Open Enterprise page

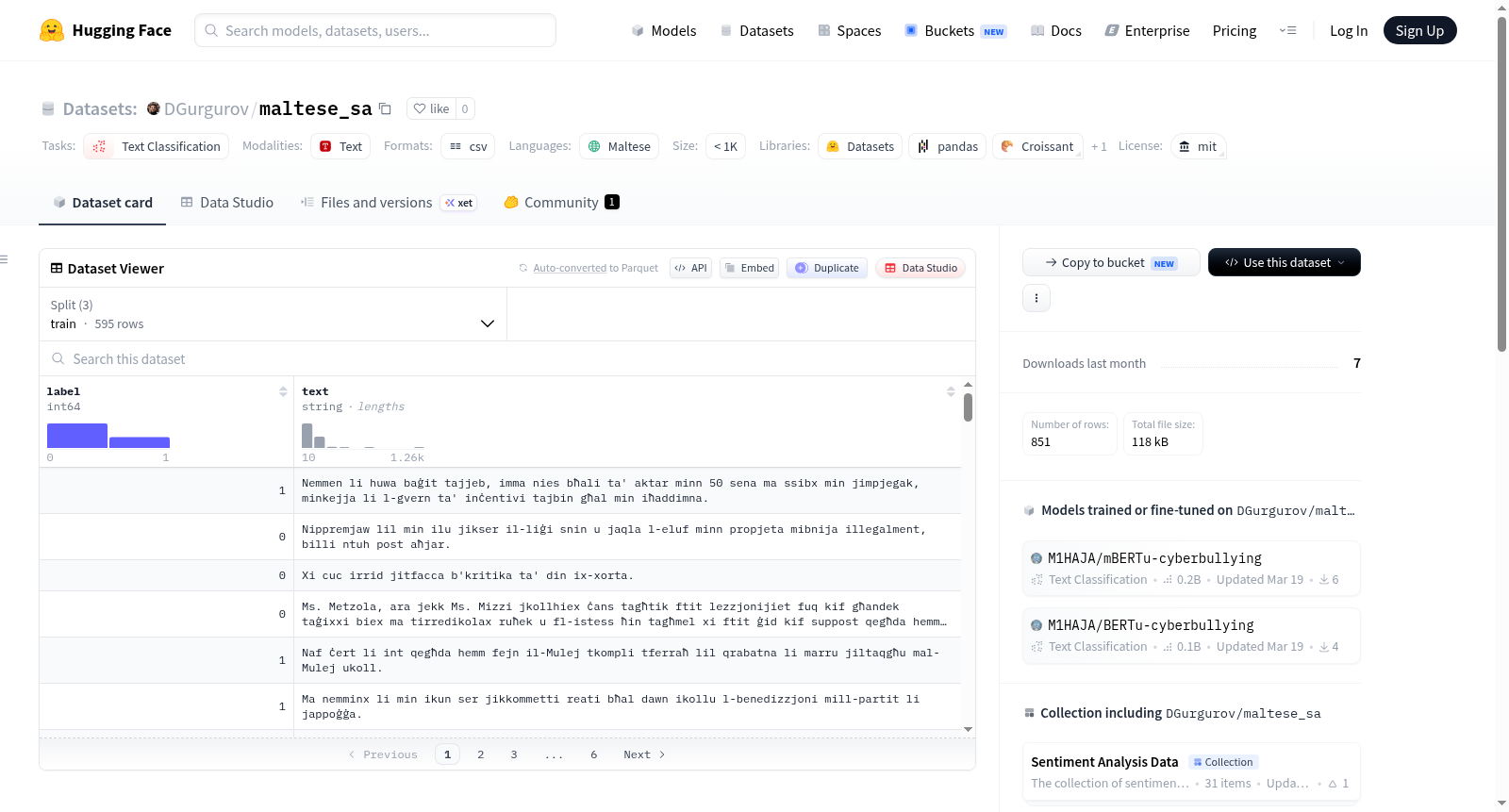(1147, 30)
